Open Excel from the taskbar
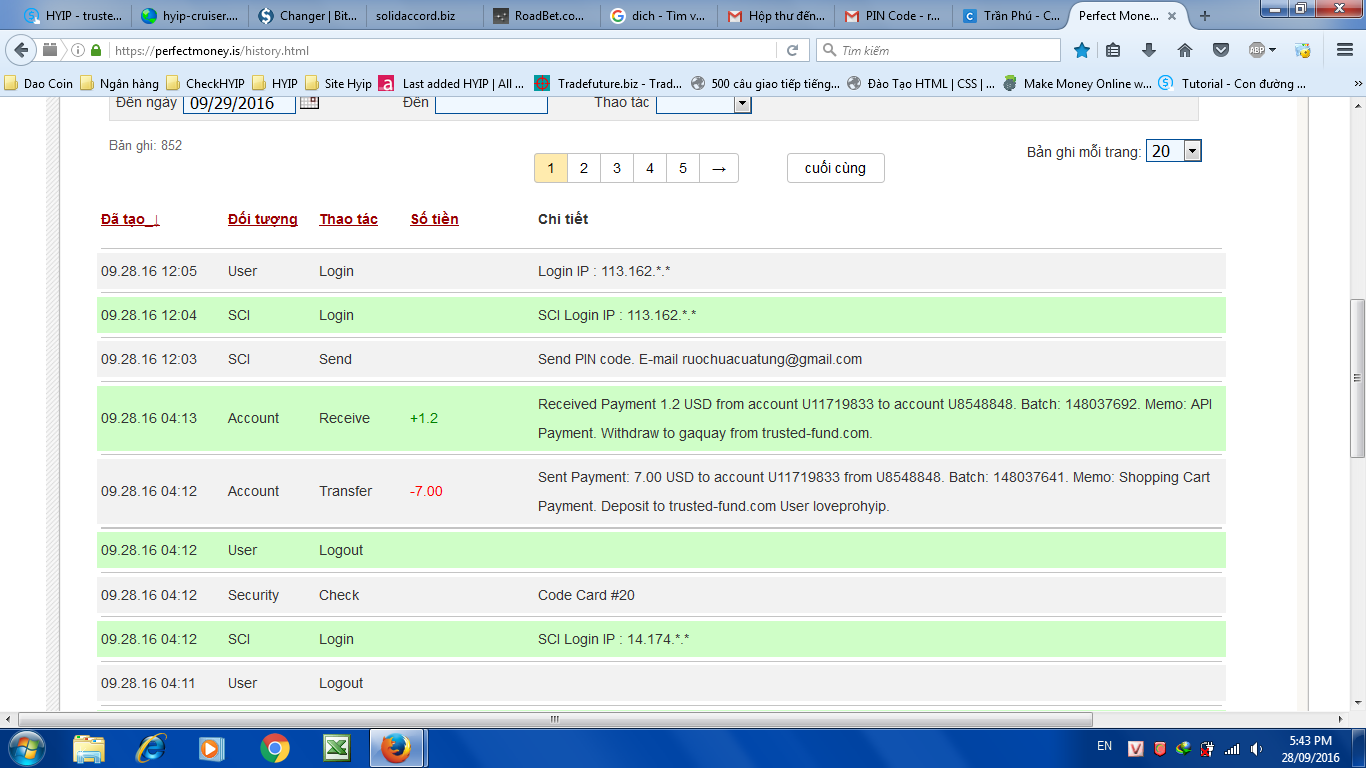Screen dimensions: 1366x768 click(336, 748)
